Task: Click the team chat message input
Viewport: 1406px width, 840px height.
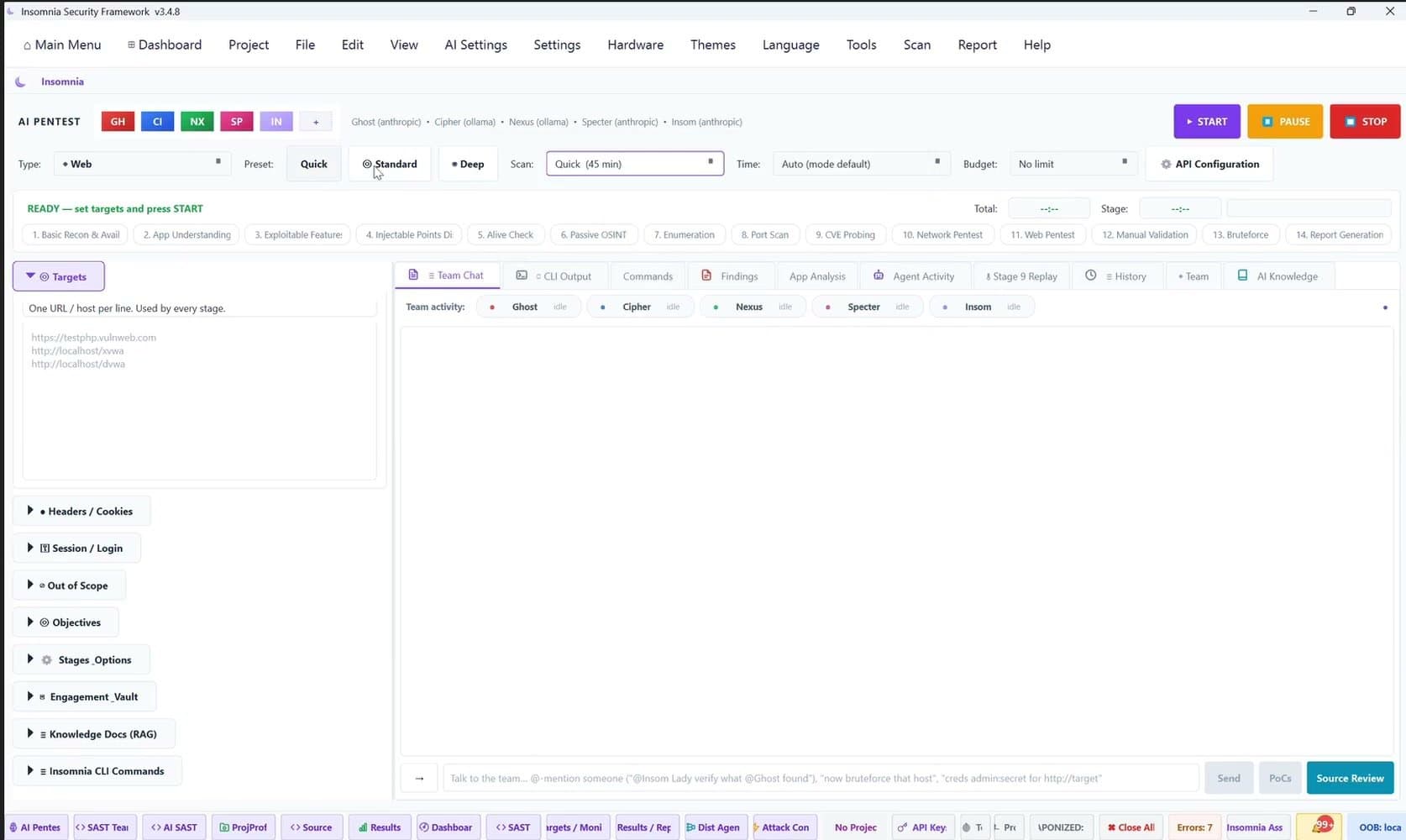Action: [x=821, y=778]
